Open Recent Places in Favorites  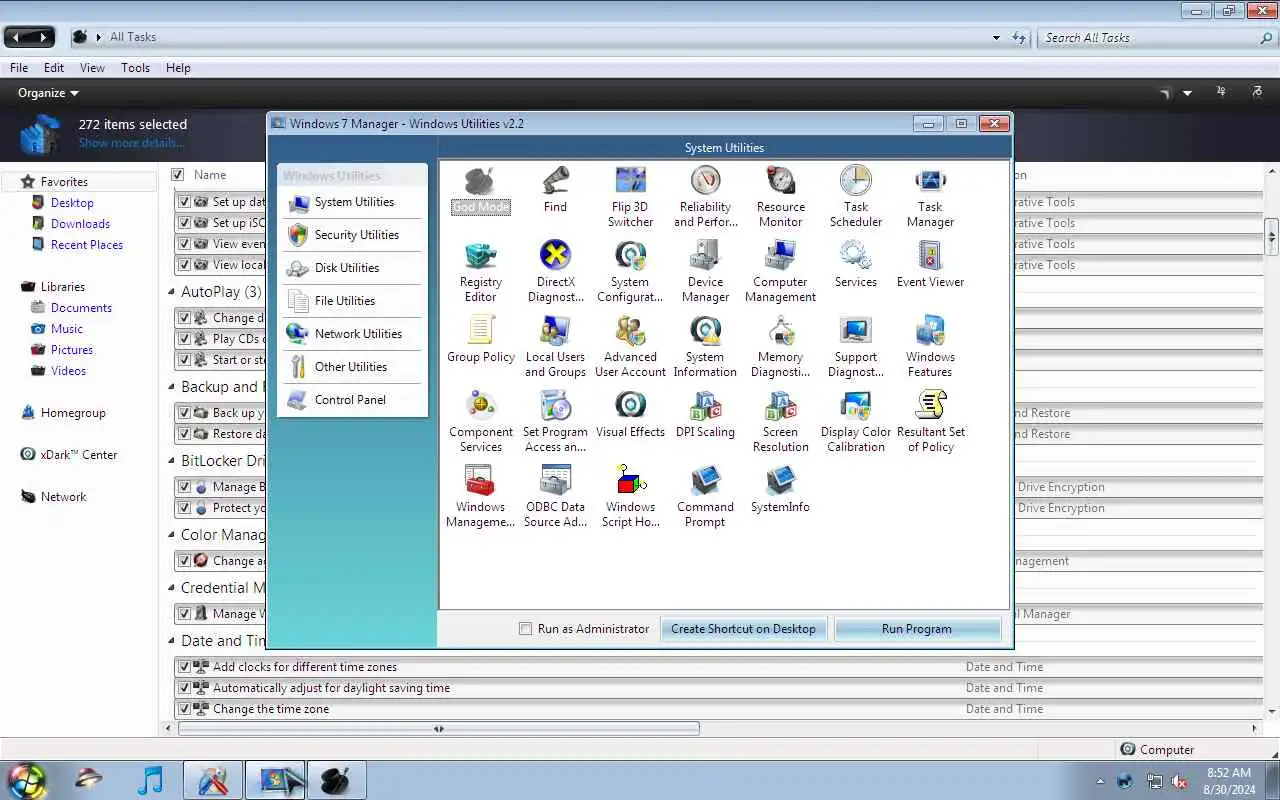[x=87, y=245]
